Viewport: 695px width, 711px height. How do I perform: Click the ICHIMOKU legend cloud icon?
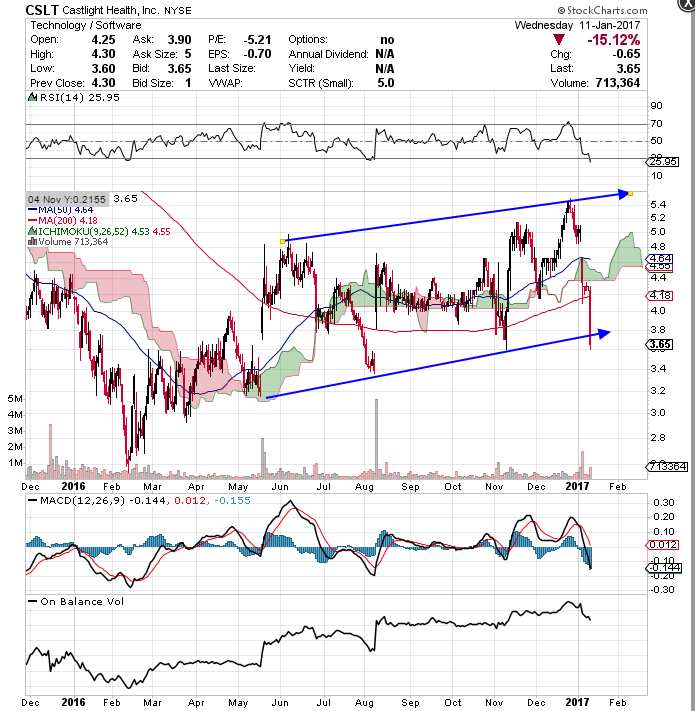33,231
